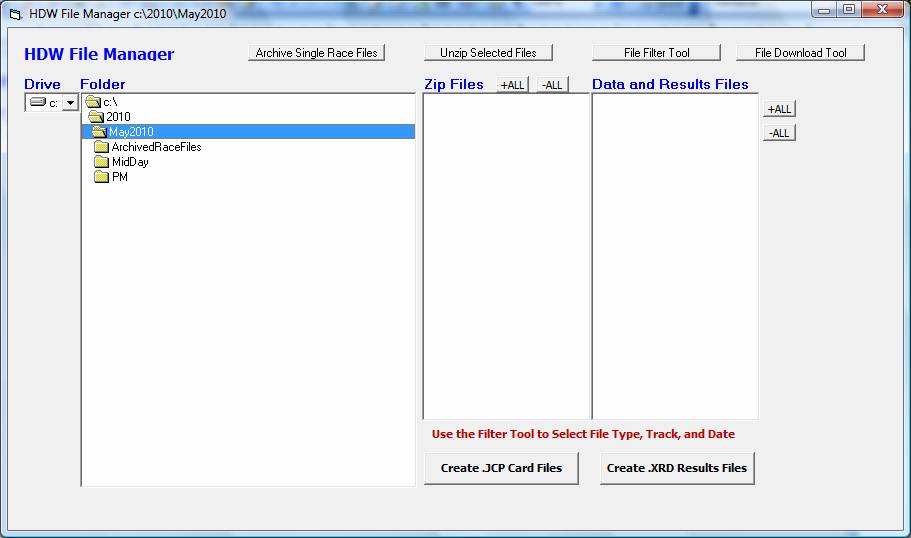This screenshot has width=911, height=538.
Task: Click Unzip Selected Files button
Action: (488, 53)
